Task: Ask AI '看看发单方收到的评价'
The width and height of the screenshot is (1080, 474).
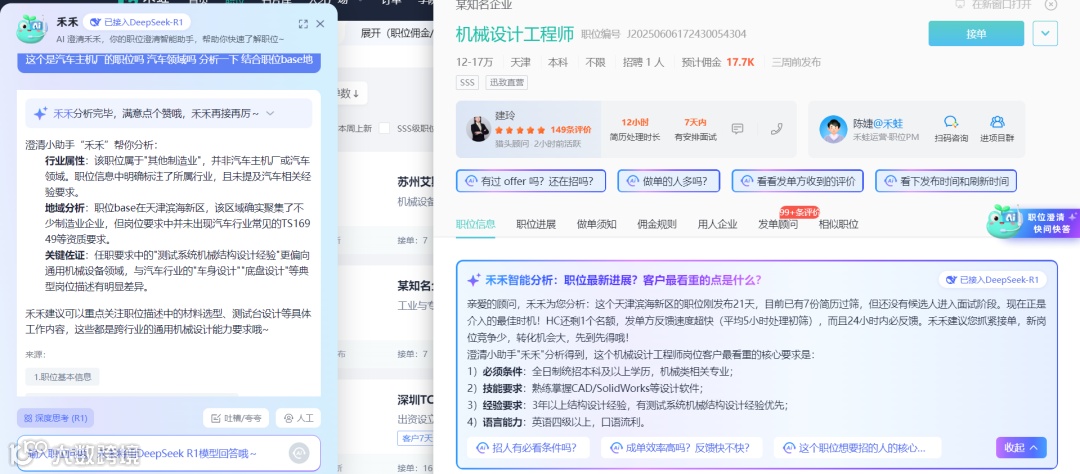Action: pyautogui.click(x=798, y=181)
